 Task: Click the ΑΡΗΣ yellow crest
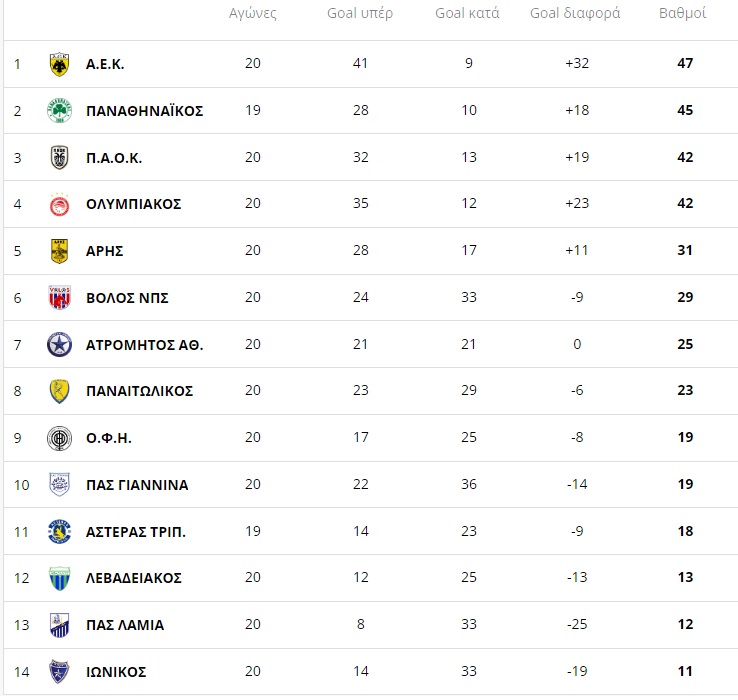59,251
